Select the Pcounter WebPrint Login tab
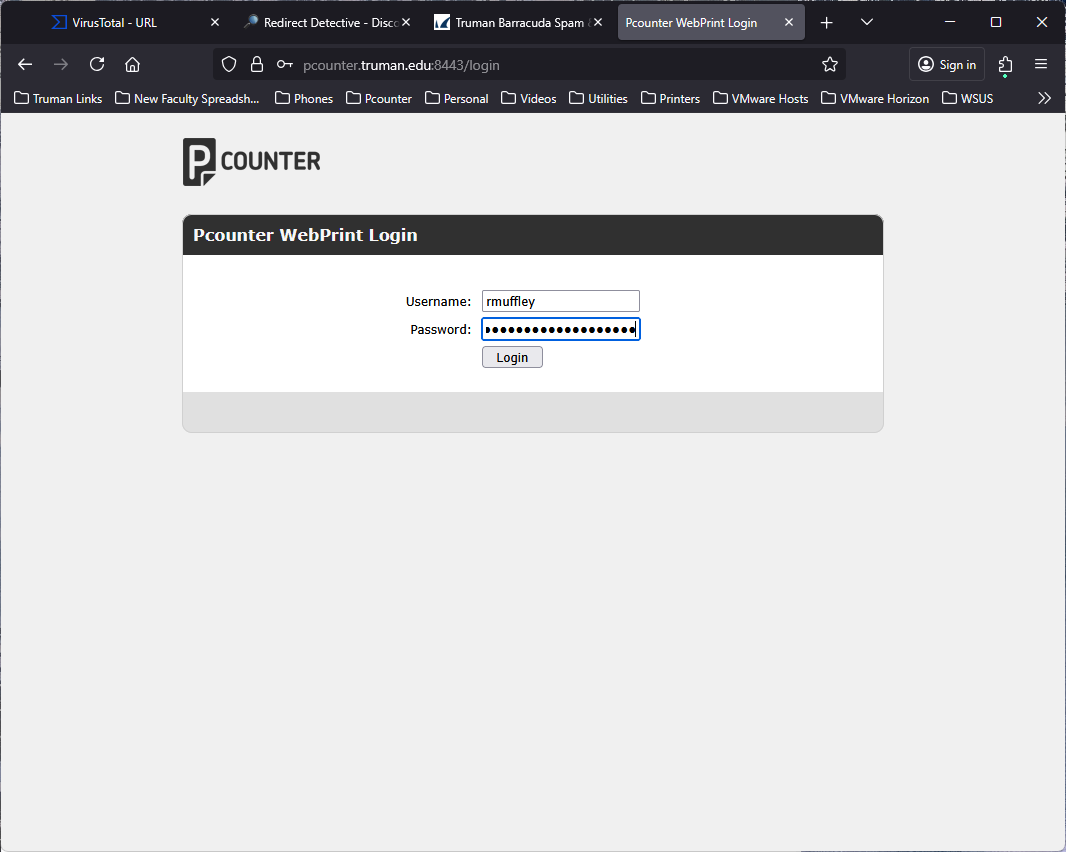Viewport: 1066px width, 852px height. [x=711, y=22]
